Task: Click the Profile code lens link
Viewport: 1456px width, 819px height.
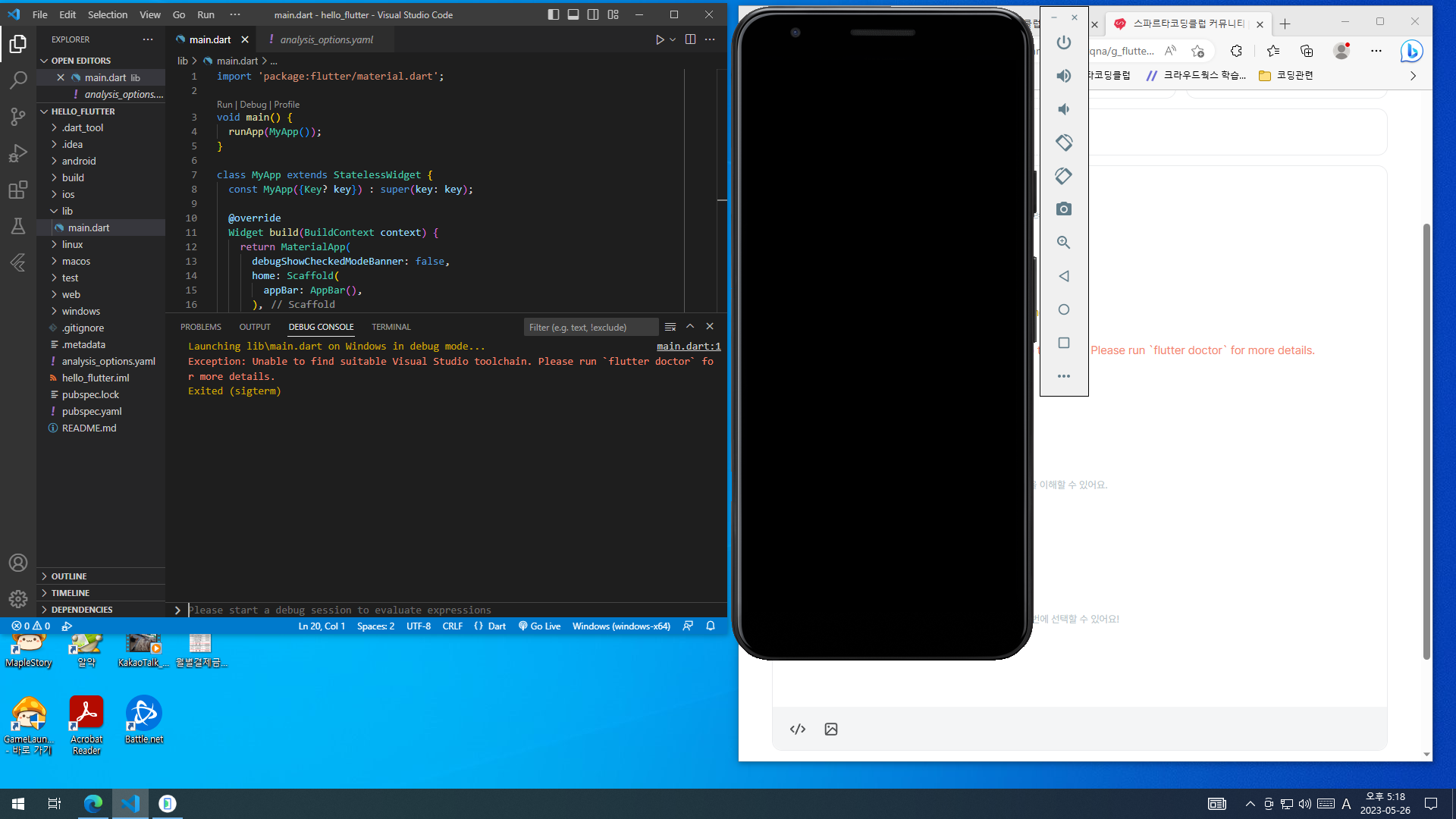Action: [287, 105]
